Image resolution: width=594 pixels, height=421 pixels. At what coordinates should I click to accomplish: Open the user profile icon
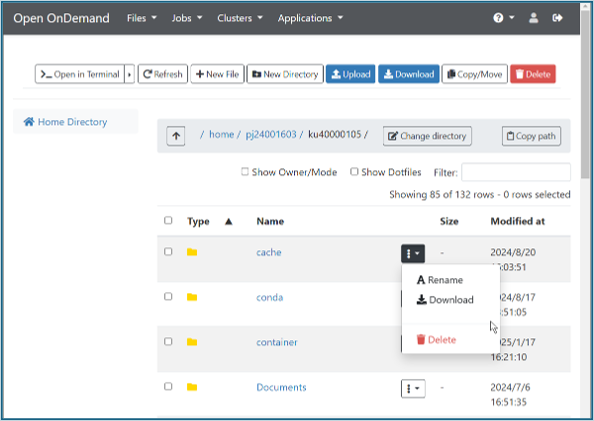click(533, 18)
